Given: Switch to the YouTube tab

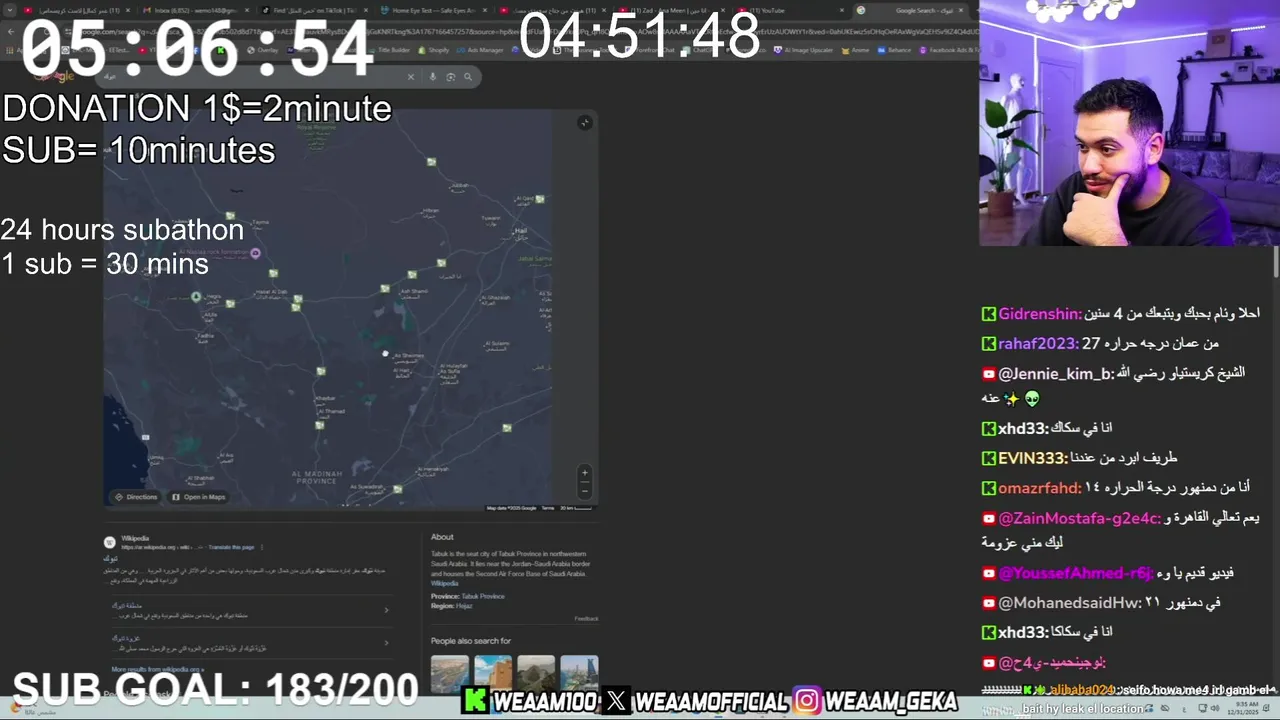Looking at the screenshot, I should [788, 10].
